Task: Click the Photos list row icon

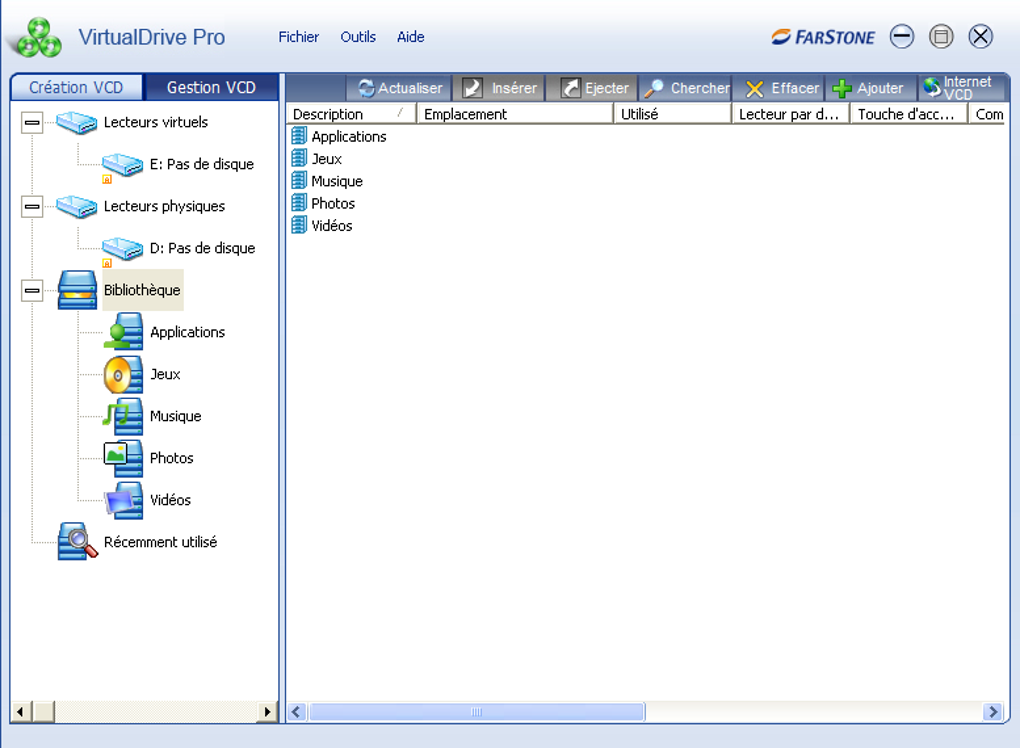Action: pos(299,203)
